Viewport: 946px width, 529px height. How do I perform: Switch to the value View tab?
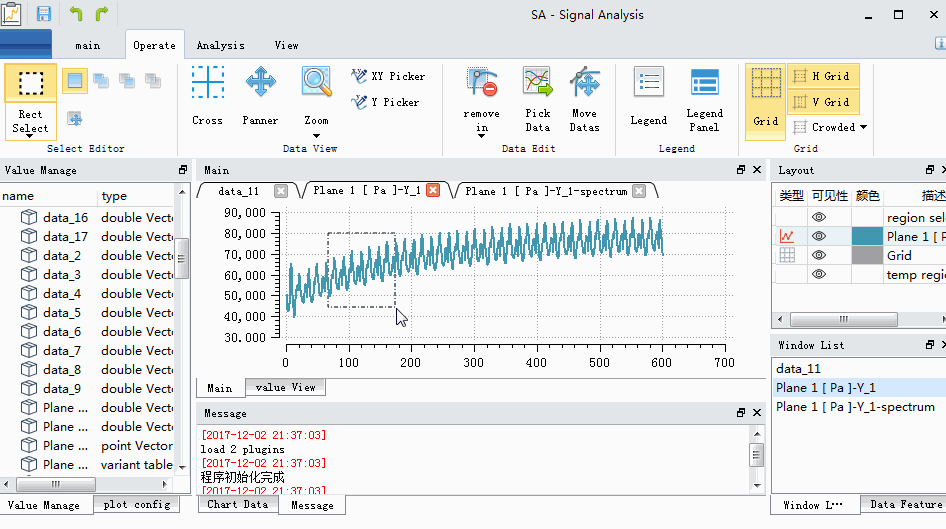tap(285, 387)
